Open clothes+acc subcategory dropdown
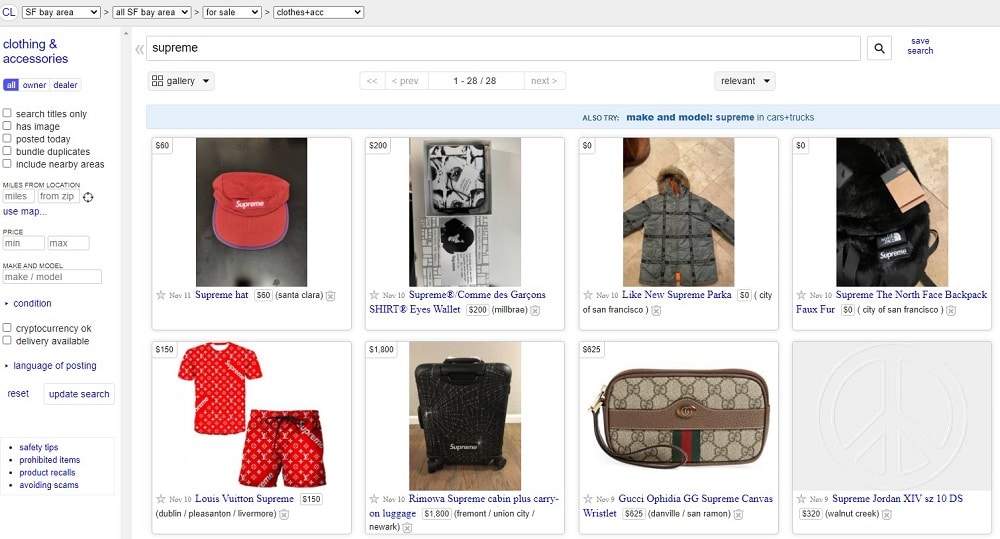 pyautogui.click(x=318, y=12)
